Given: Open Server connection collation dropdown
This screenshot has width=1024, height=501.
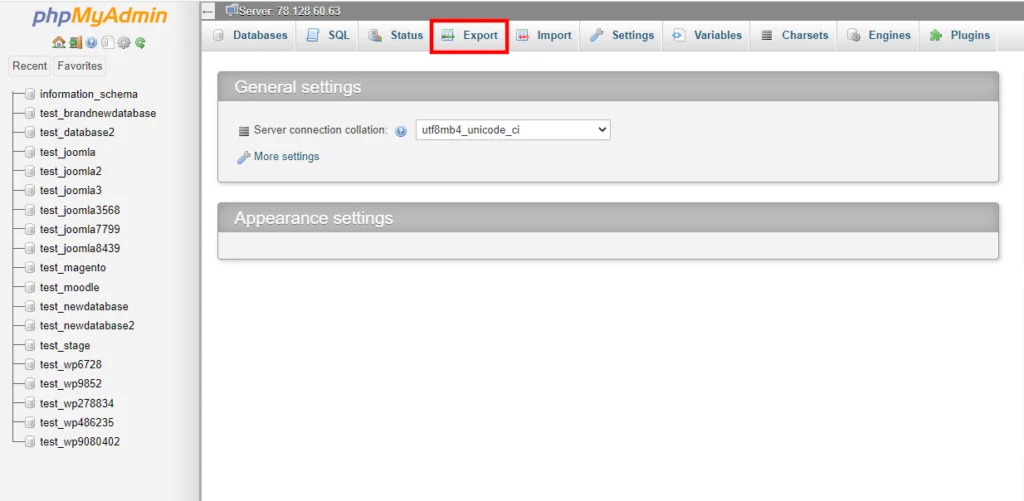Looking at the screenshot, I should (x=513, y=130).
